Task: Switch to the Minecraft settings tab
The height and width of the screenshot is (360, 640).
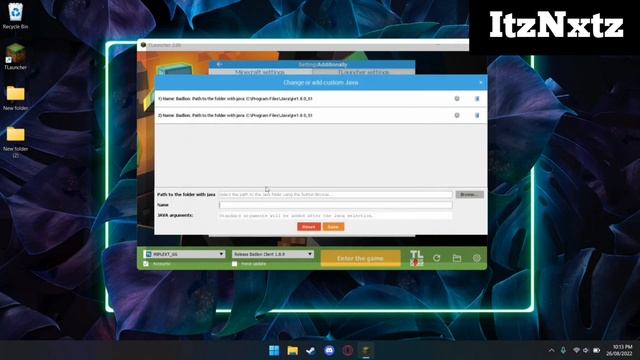Action: (260, 72)
